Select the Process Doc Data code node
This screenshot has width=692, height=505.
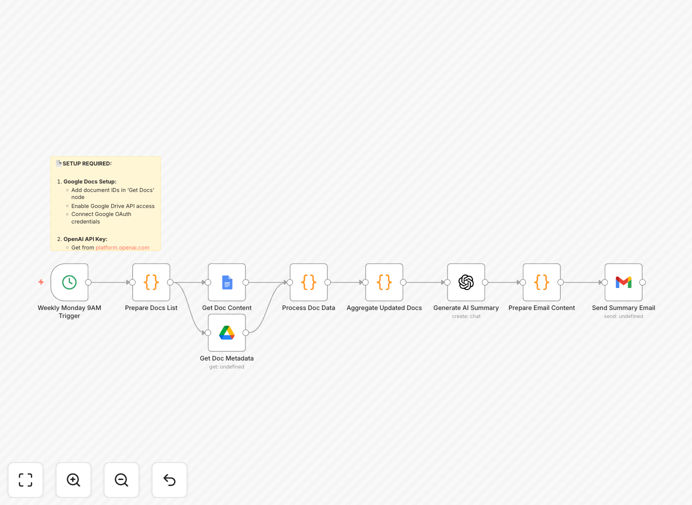pos(308,282)
